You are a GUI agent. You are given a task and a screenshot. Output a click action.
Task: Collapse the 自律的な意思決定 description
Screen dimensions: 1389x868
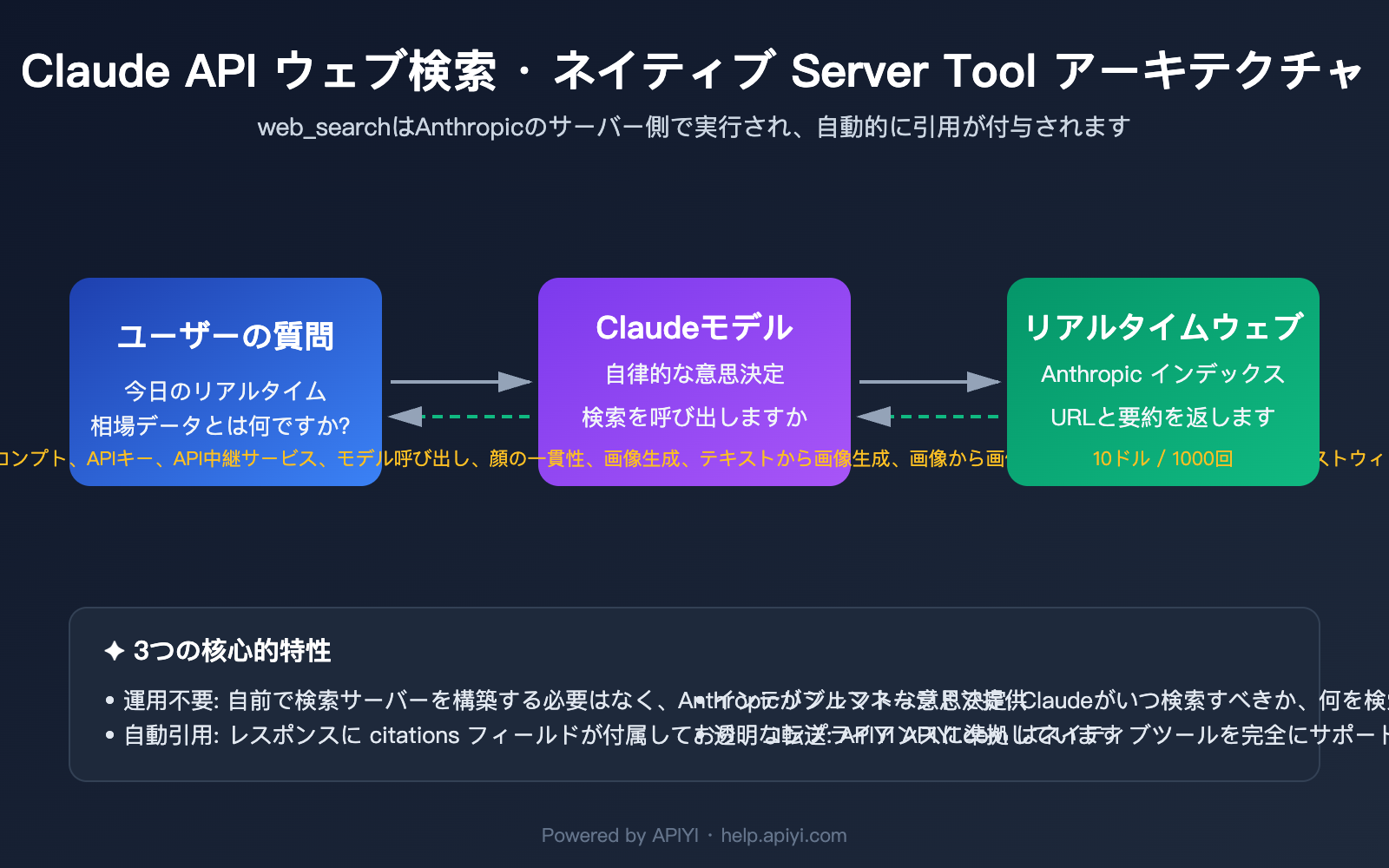coord(694,374)
